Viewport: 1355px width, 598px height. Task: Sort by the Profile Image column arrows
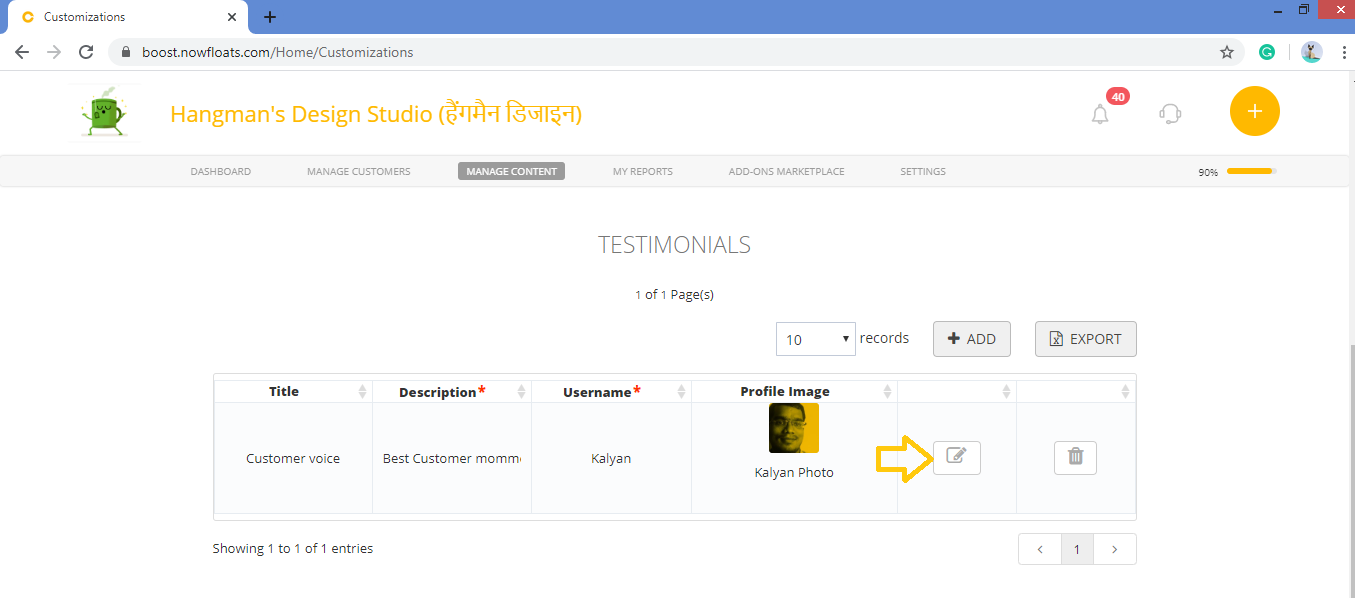pyautogui.click(x=887, y=392)
